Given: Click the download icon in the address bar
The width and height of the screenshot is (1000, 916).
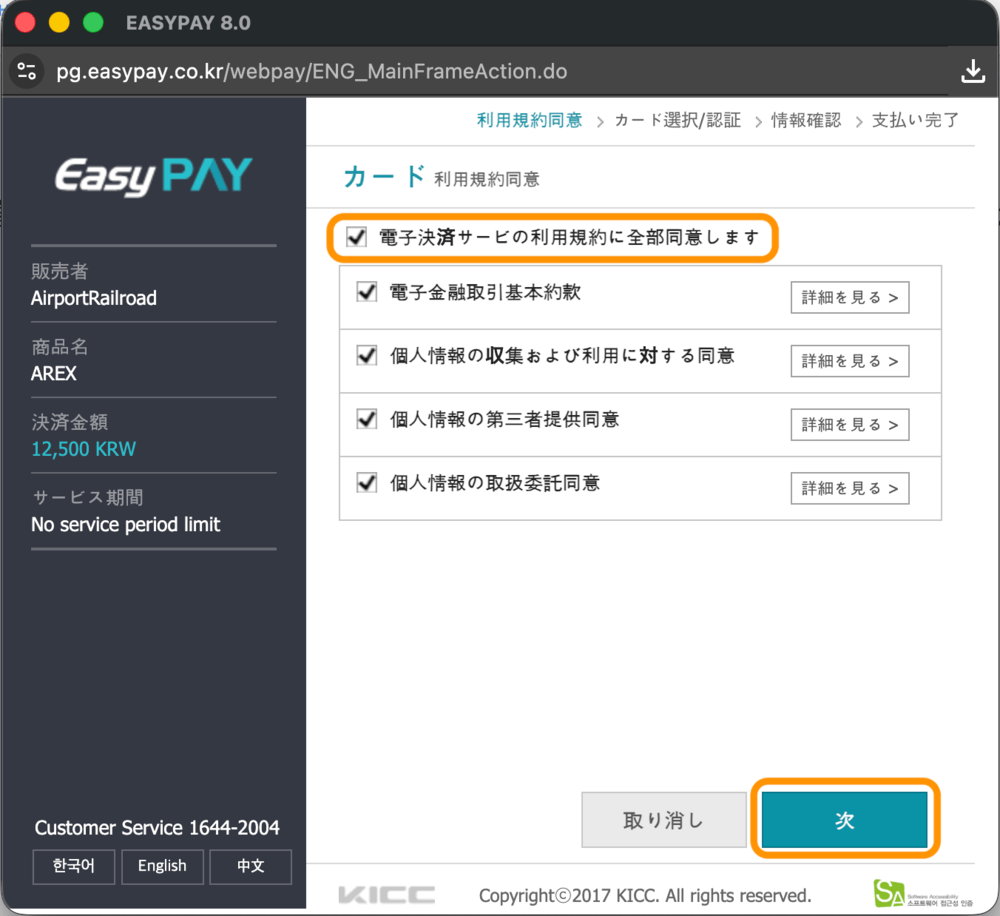Looking at the screenshot, I should pos(973,71).
